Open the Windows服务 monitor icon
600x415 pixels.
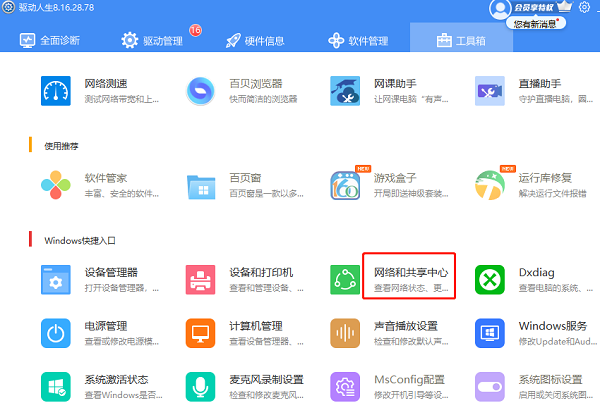click(489, 333)
